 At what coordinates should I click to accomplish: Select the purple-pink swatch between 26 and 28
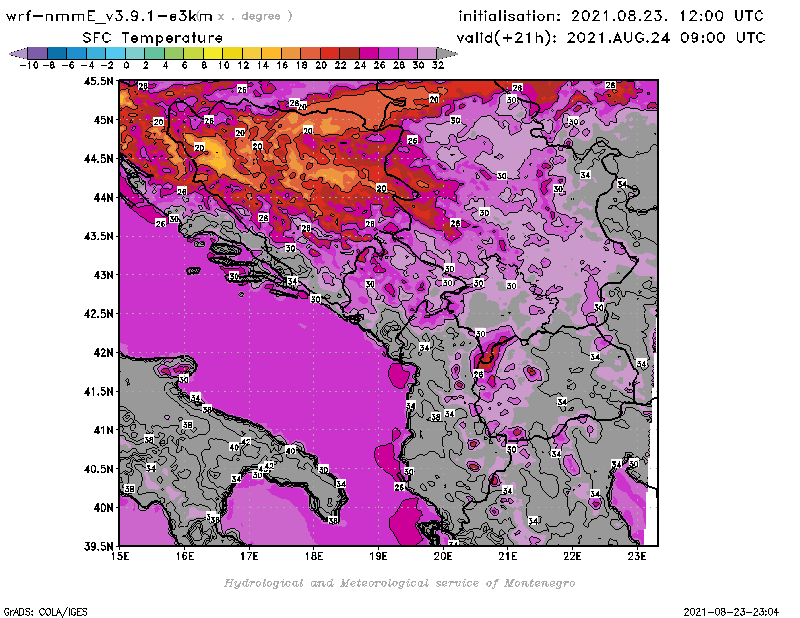[x=388, y=53]
